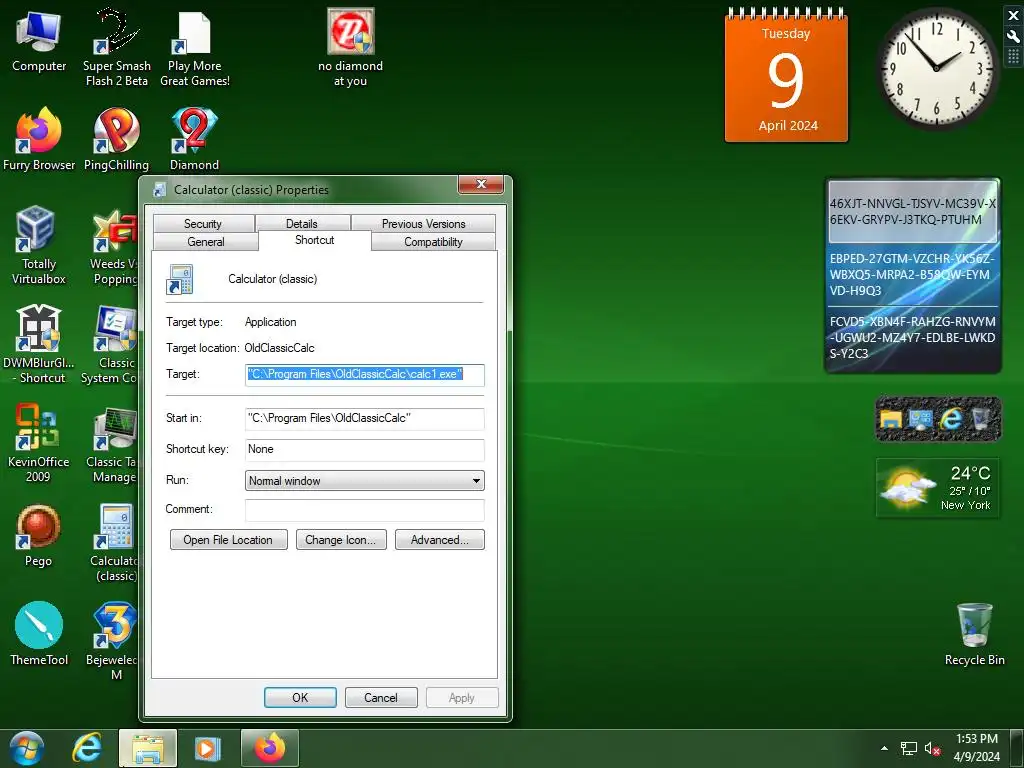The image size is (1024, 768).
Task: Open the Windows Start orb
Action: pyautogui.click(x=27, y=748)
